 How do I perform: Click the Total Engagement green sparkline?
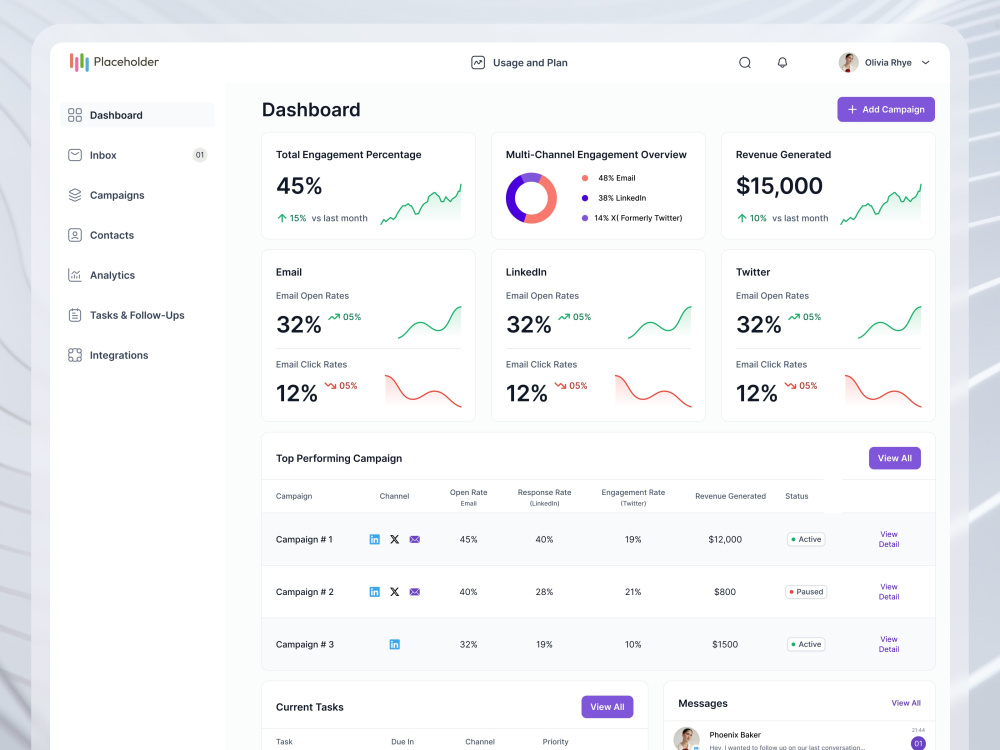[421, 204]
